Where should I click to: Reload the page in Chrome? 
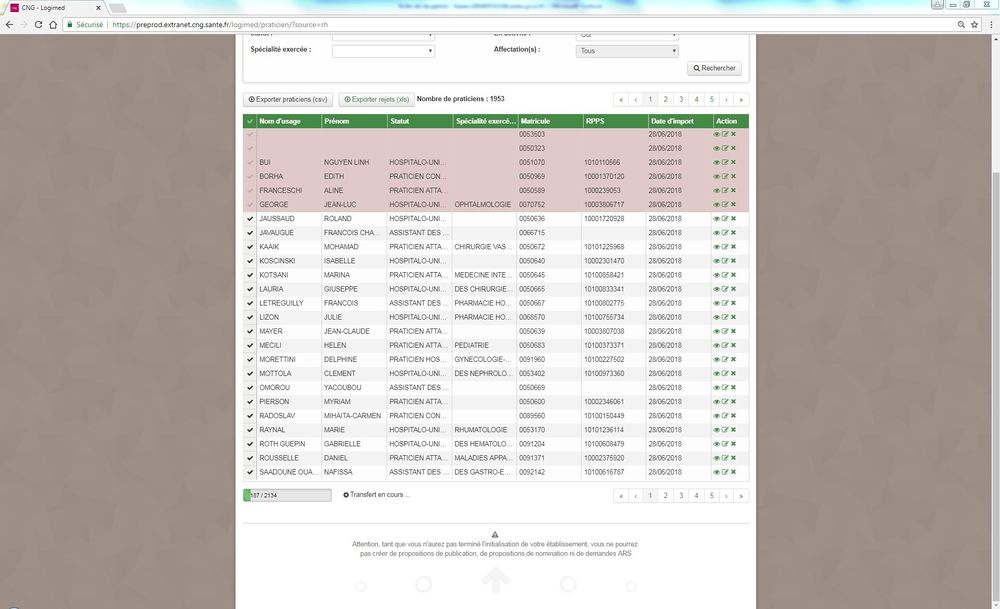coord(38,24)
